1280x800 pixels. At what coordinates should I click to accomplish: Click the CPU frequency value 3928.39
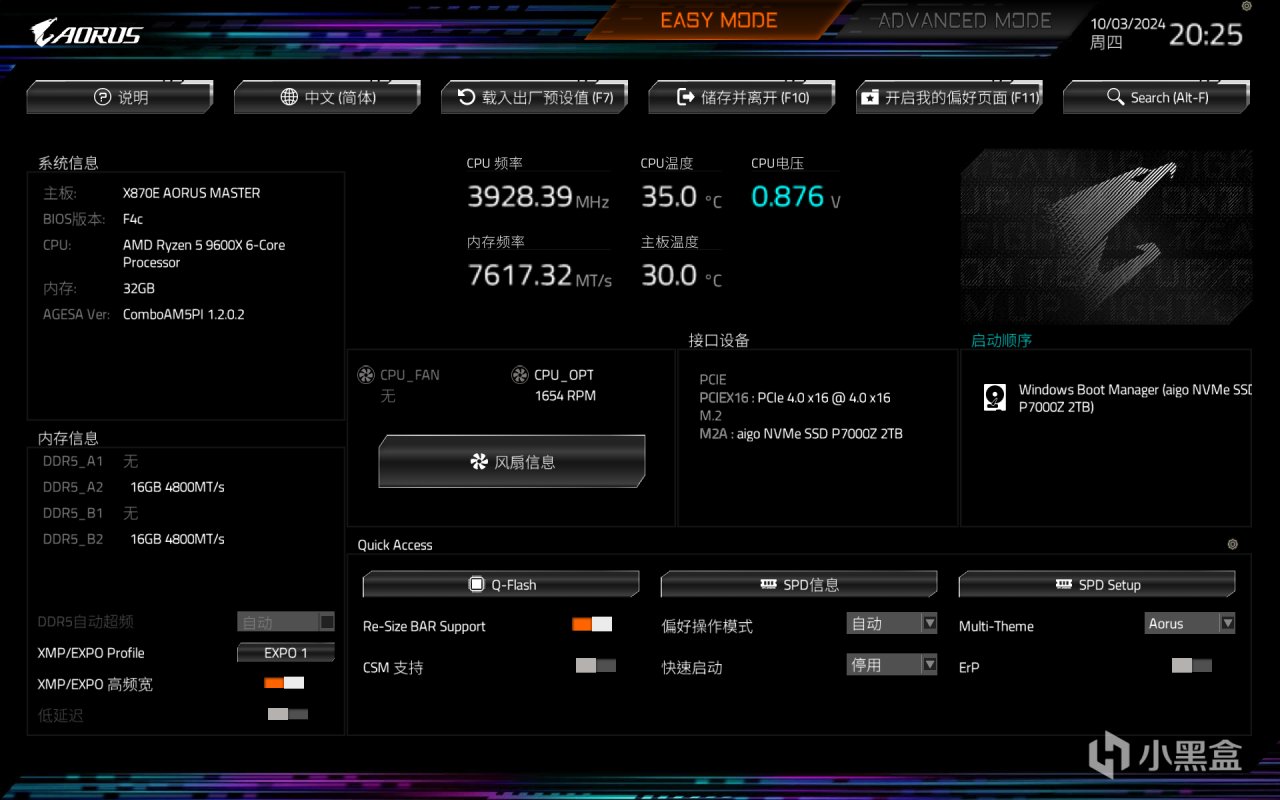[519, 197]
